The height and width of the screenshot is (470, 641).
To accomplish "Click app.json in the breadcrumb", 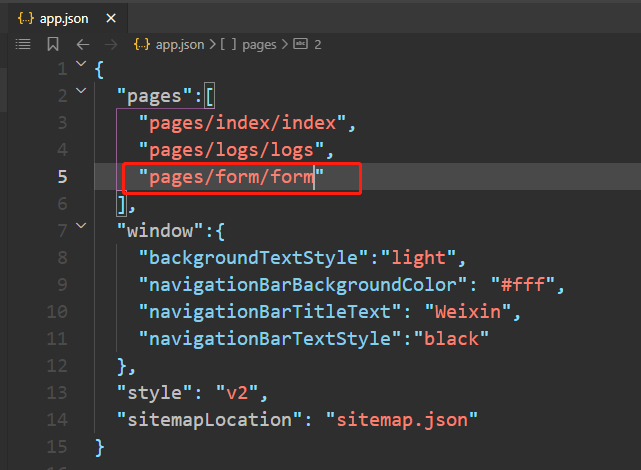I will 180,45.
